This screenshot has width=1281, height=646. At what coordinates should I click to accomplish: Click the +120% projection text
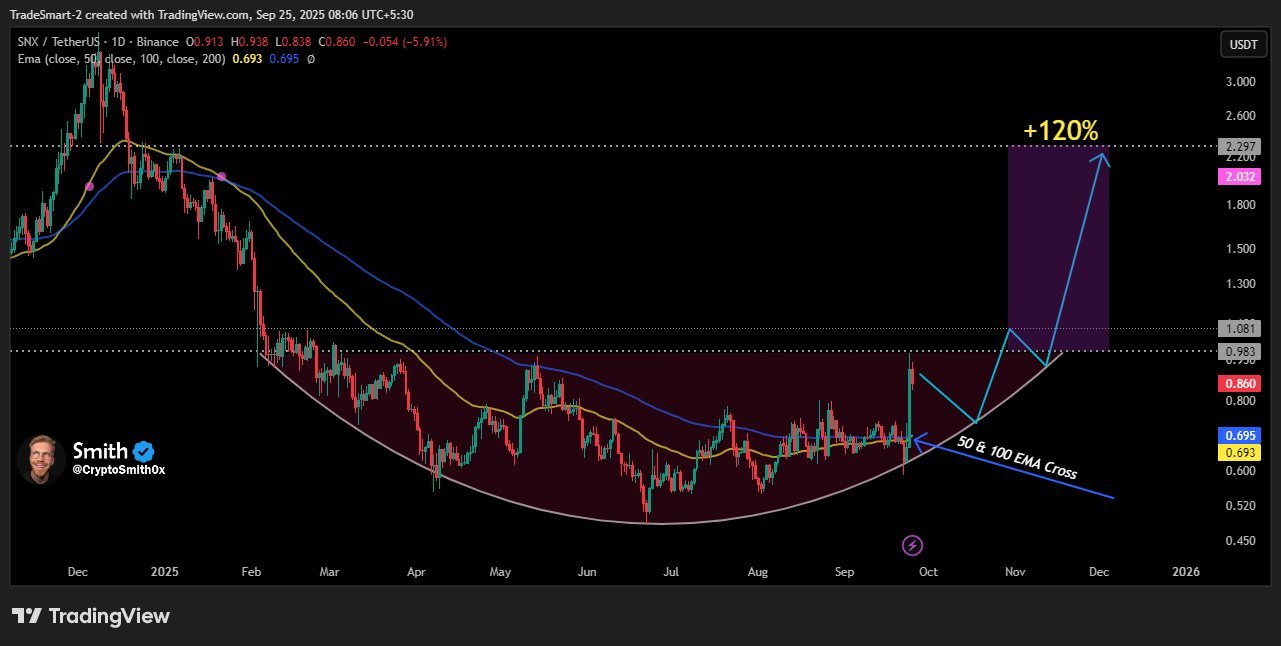click(x=1060, y=130)
